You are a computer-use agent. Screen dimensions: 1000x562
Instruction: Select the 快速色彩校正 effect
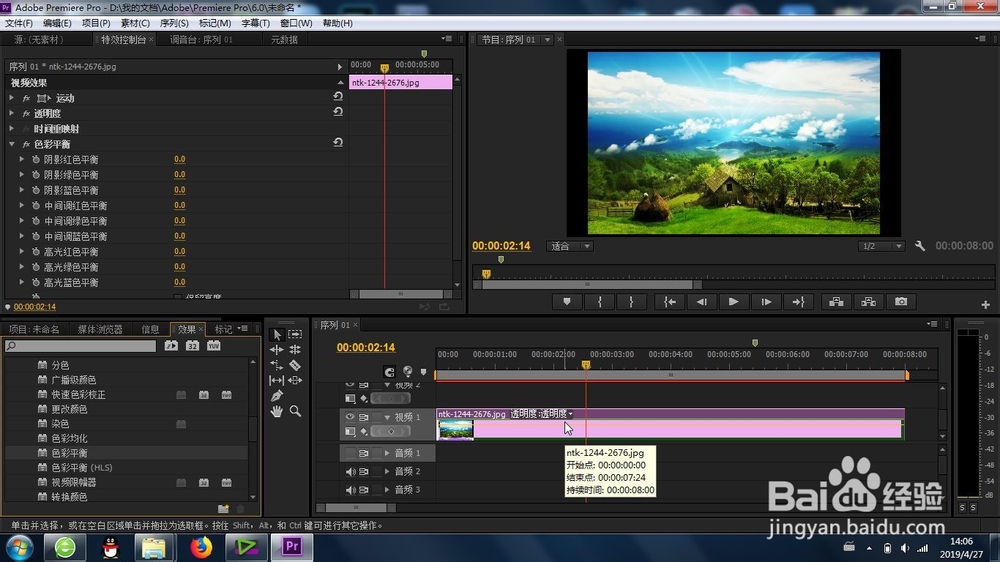78,395
